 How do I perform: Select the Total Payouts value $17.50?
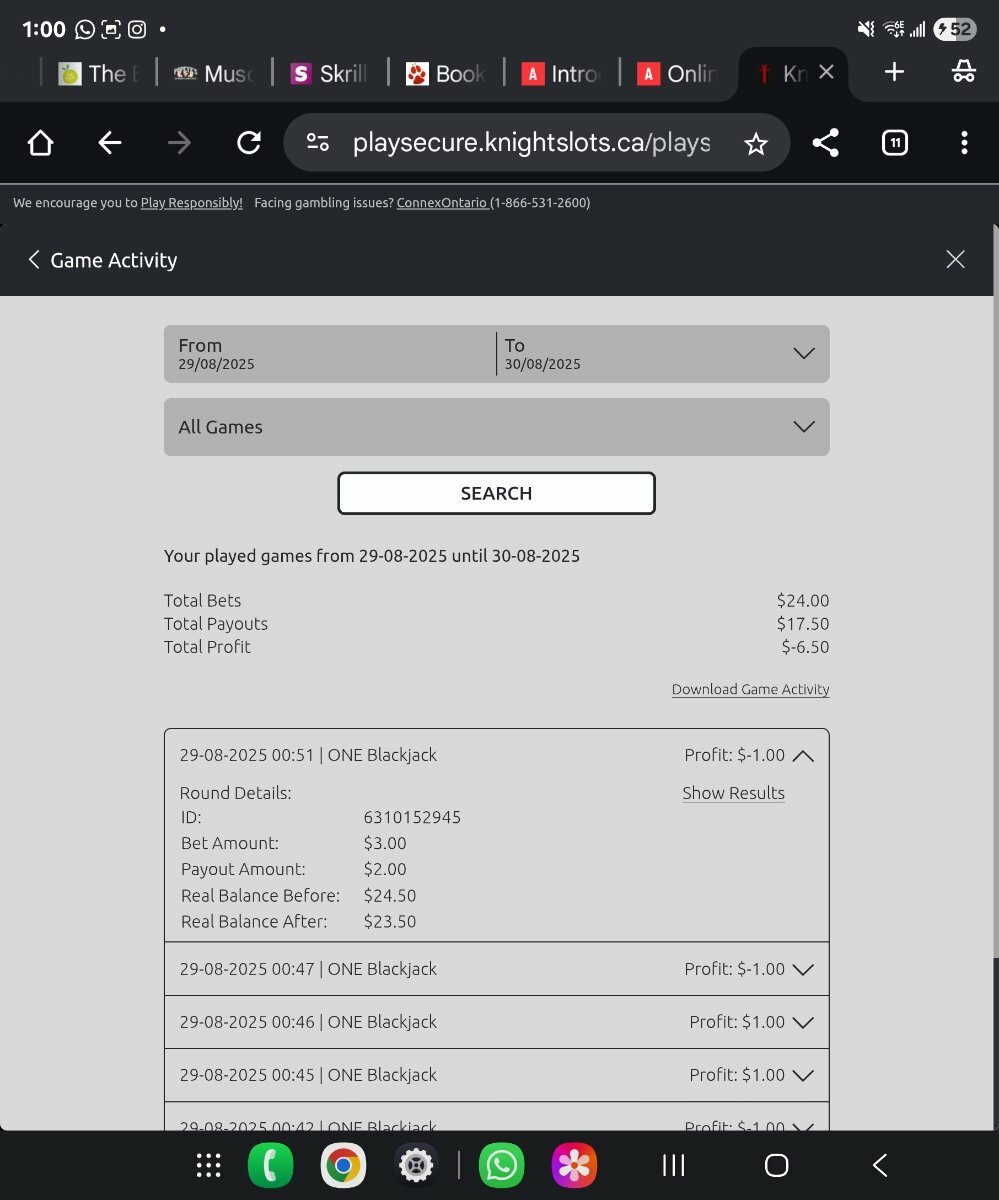pyautogui.click(x=803, y=624)
